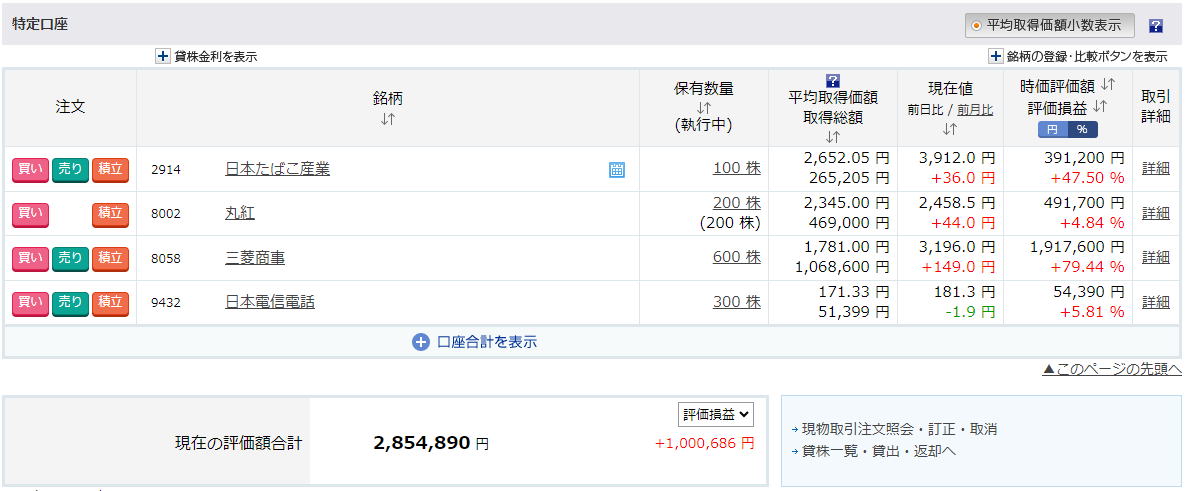The image size is (1185, 491).
Task: Buy 丸紅 with 買い button
Action: click(30, 214)
